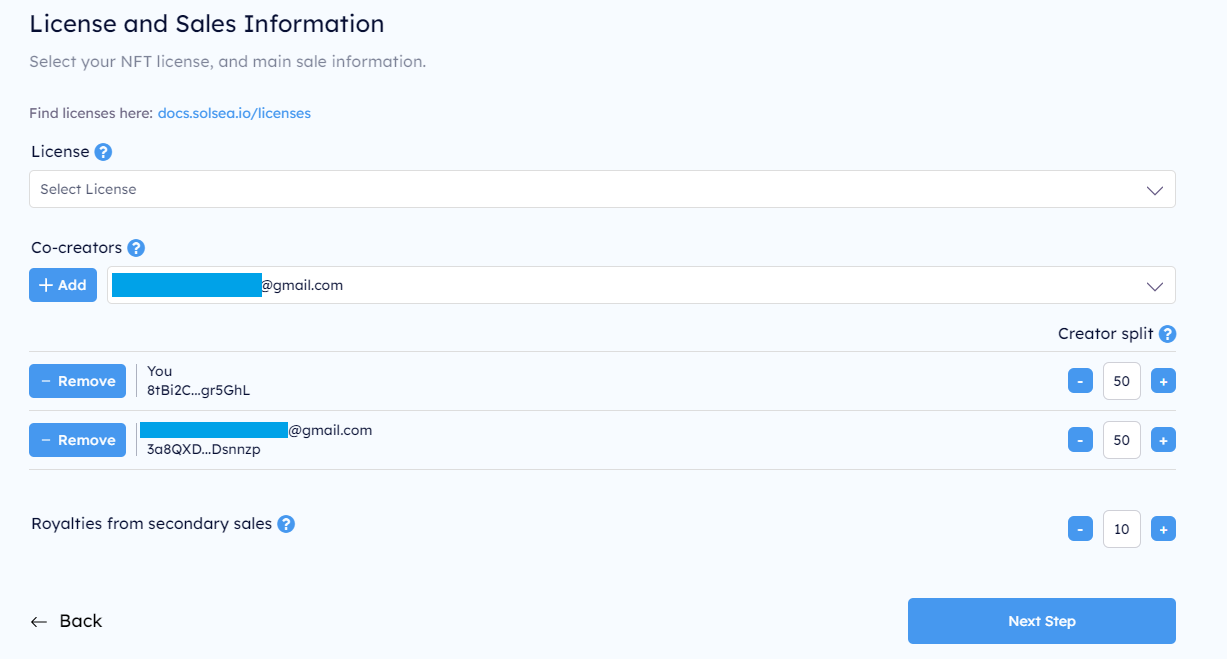Viewport: 1227px width, 659px height.
Task: Decrease royalties percentage with minus button
Action: click(1080, 529)
